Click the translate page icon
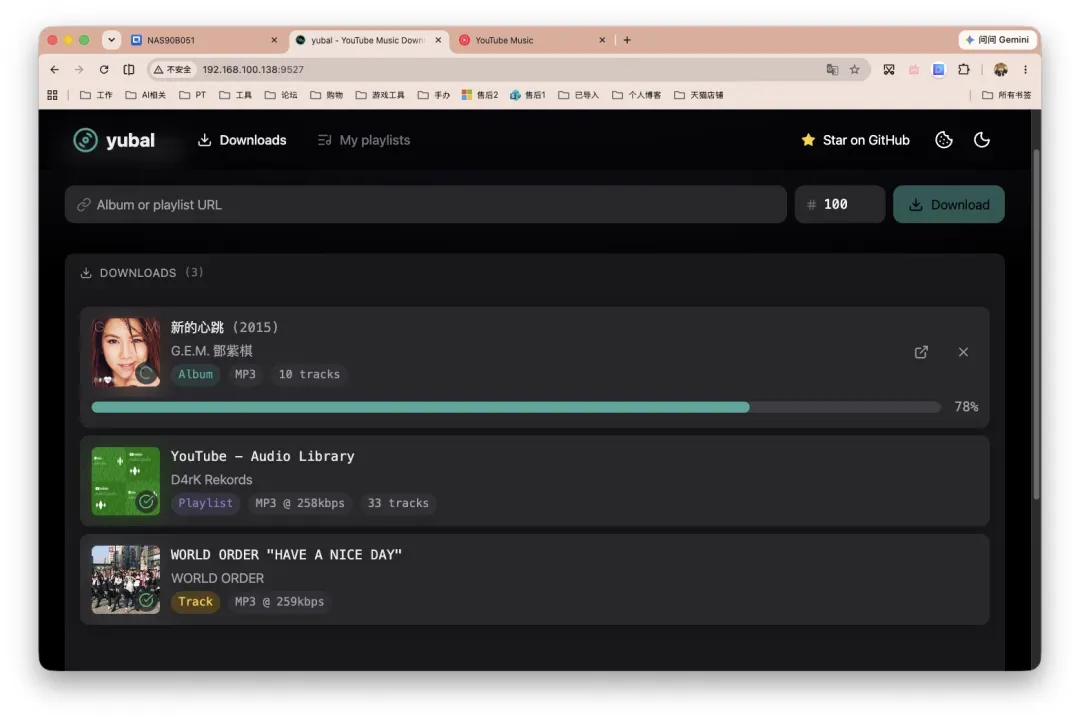This screenshot has height=722, width=1080. [832, 70]
